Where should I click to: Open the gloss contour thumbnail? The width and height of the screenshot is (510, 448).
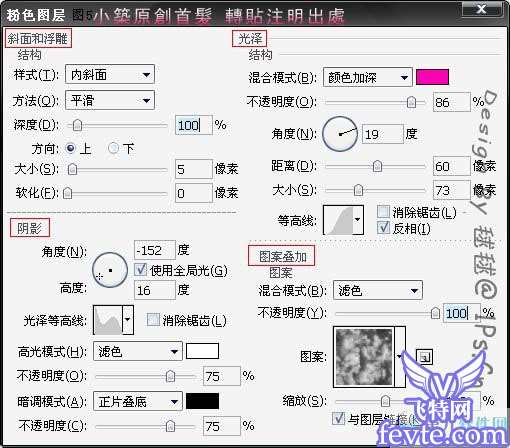coord(108,320)
